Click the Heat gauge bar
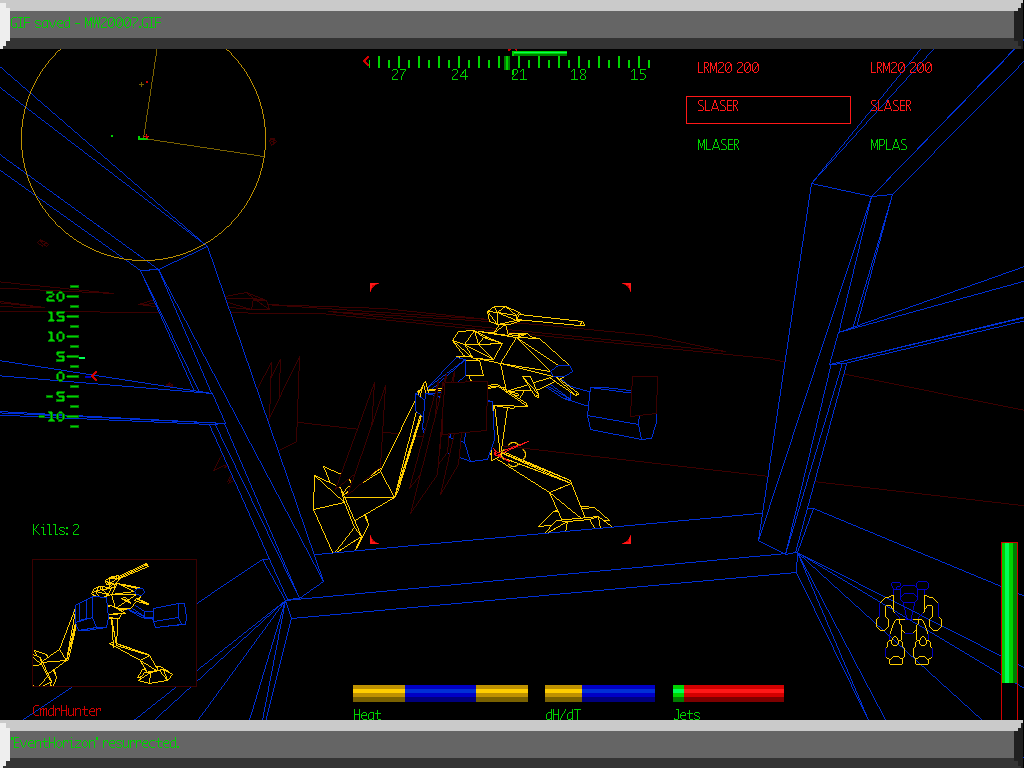Screen dimensions: 1024x768 [440, 693]
